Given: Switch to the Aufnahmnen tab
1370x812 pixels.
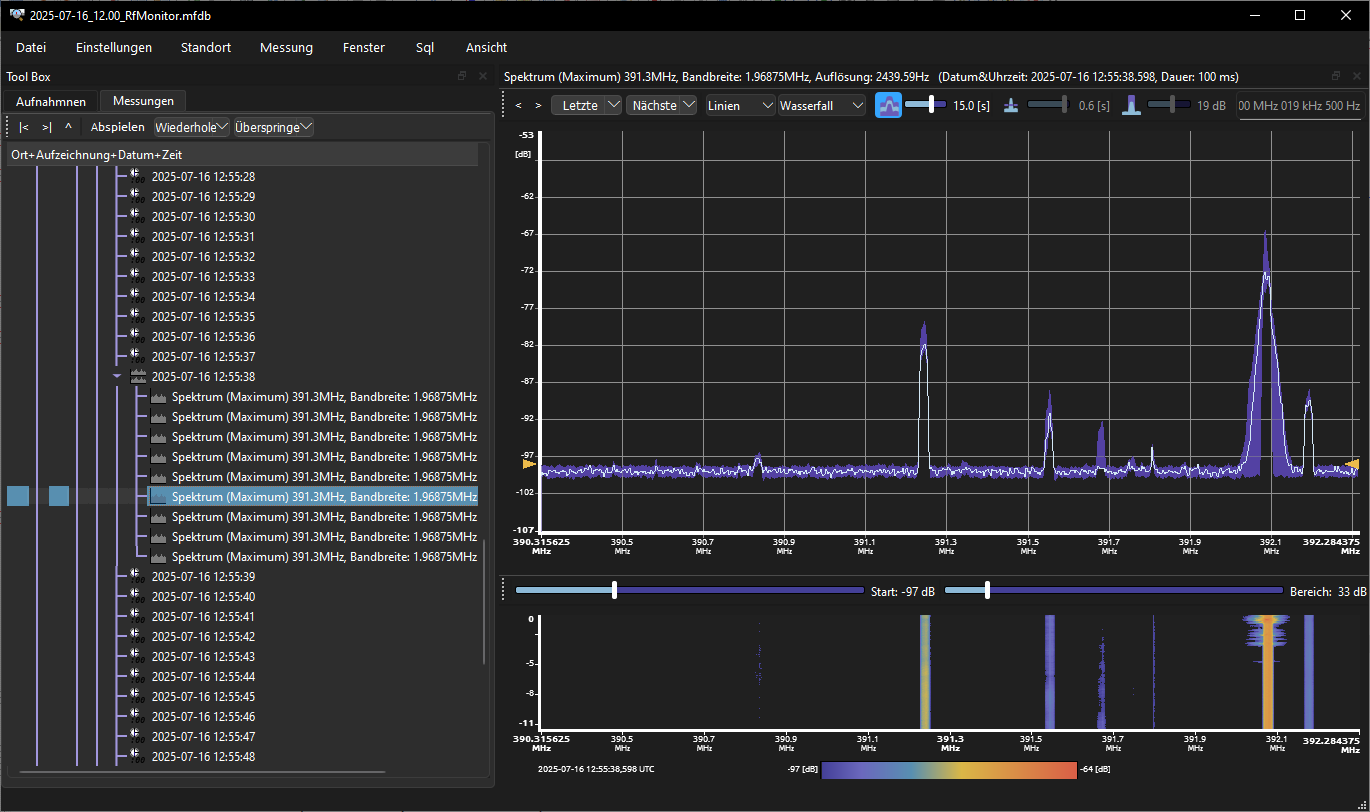Looking at the screenshot, I should 50,101.
